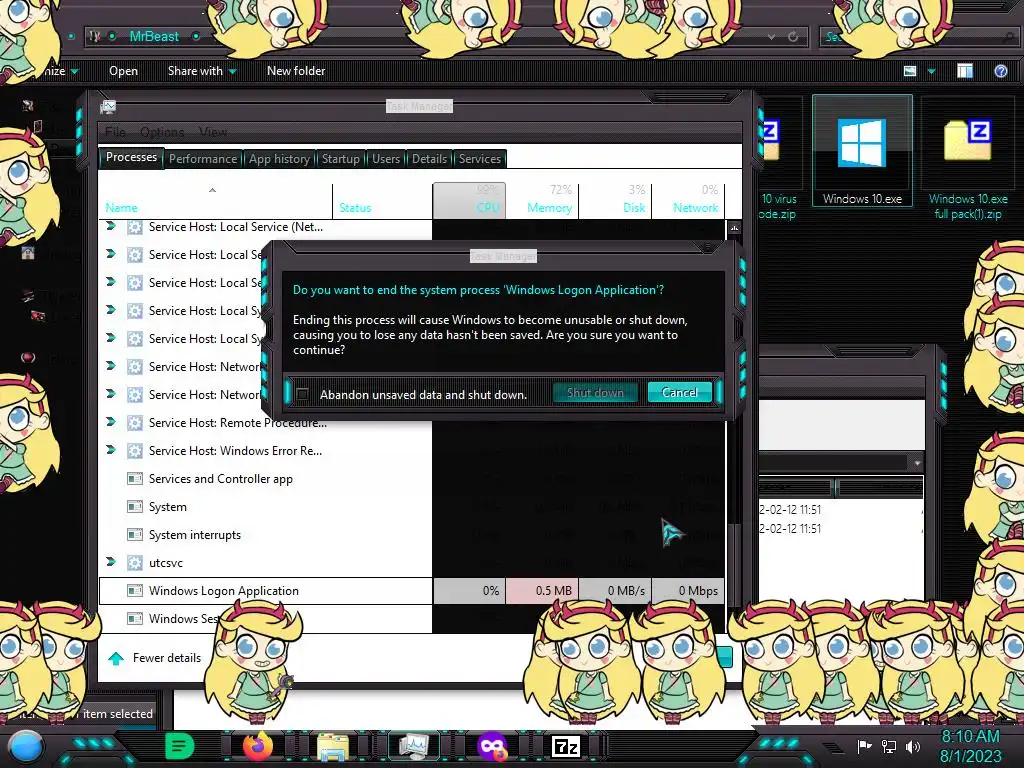Sort by Memory column header
The height and width of the screenshot is (768, 1024).
point(543,200)
